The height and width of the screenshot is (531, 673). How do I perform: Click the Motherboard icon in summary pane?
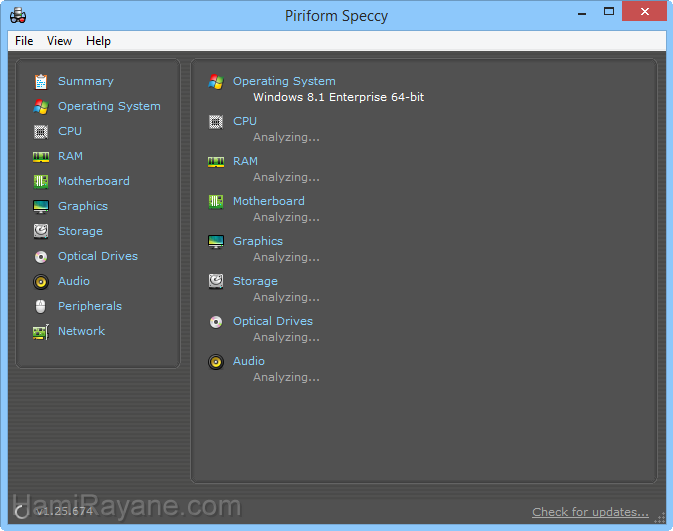click(x=216, y=201)
